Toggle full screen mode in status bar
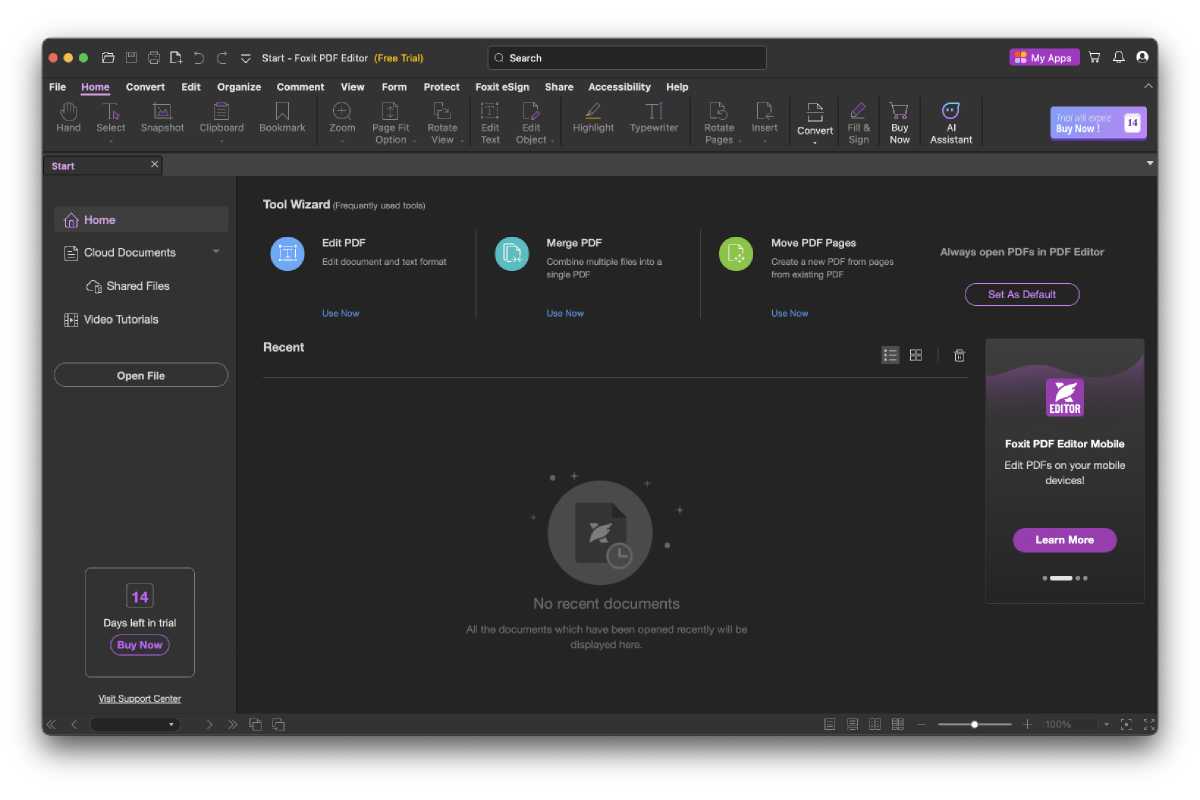This screenshot has width=1200, height=800. 1149,724
